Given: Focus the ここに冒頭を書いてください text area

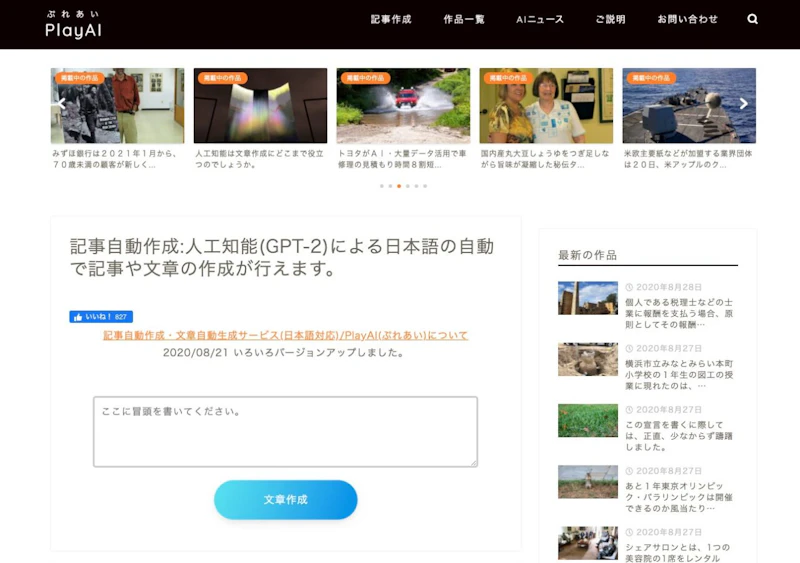Looking at the screenshot, I should click(286, 432).
